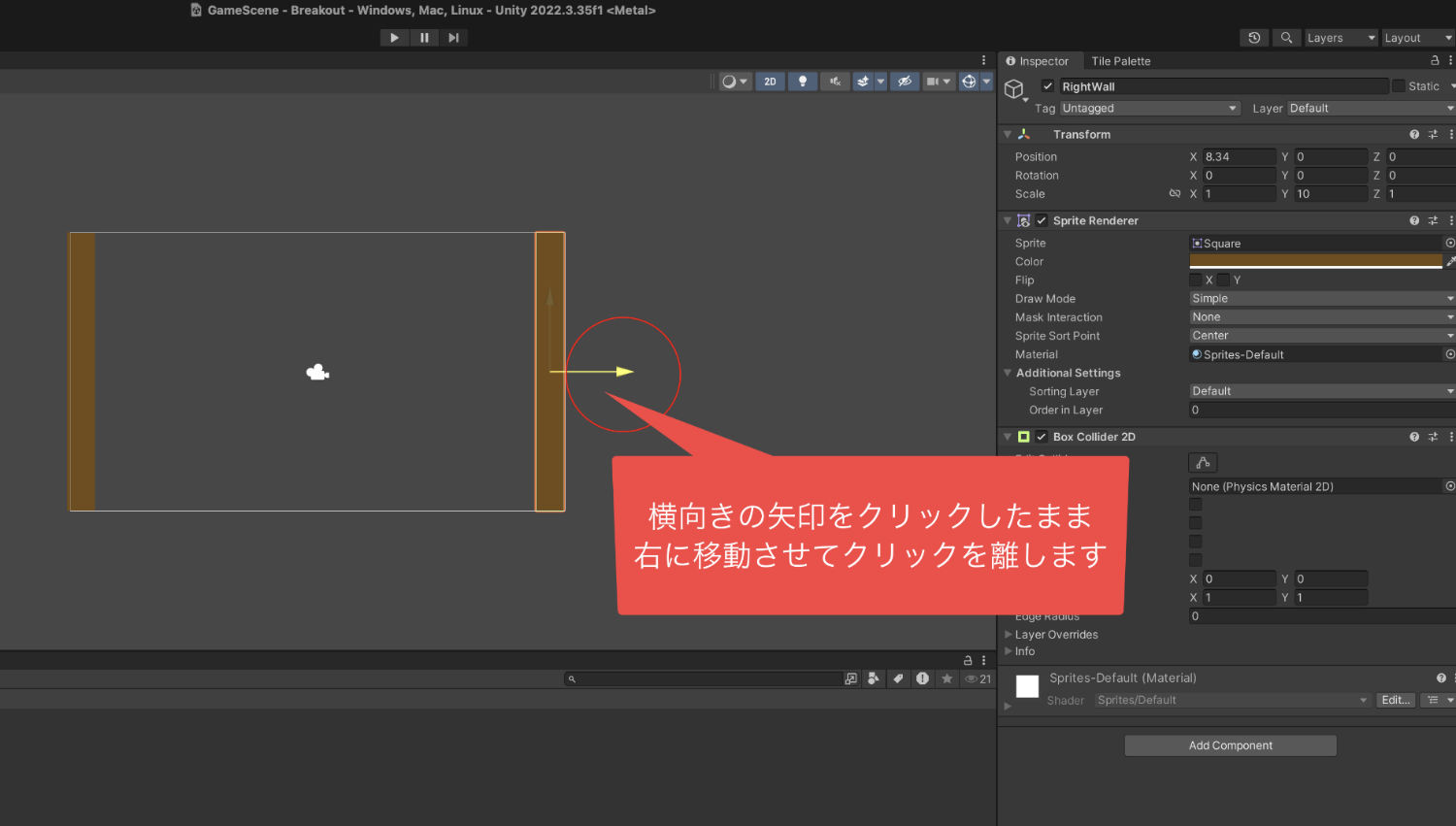Open the Gizmos dropdown arrow

pyautogui.click(x=986, y=82)
